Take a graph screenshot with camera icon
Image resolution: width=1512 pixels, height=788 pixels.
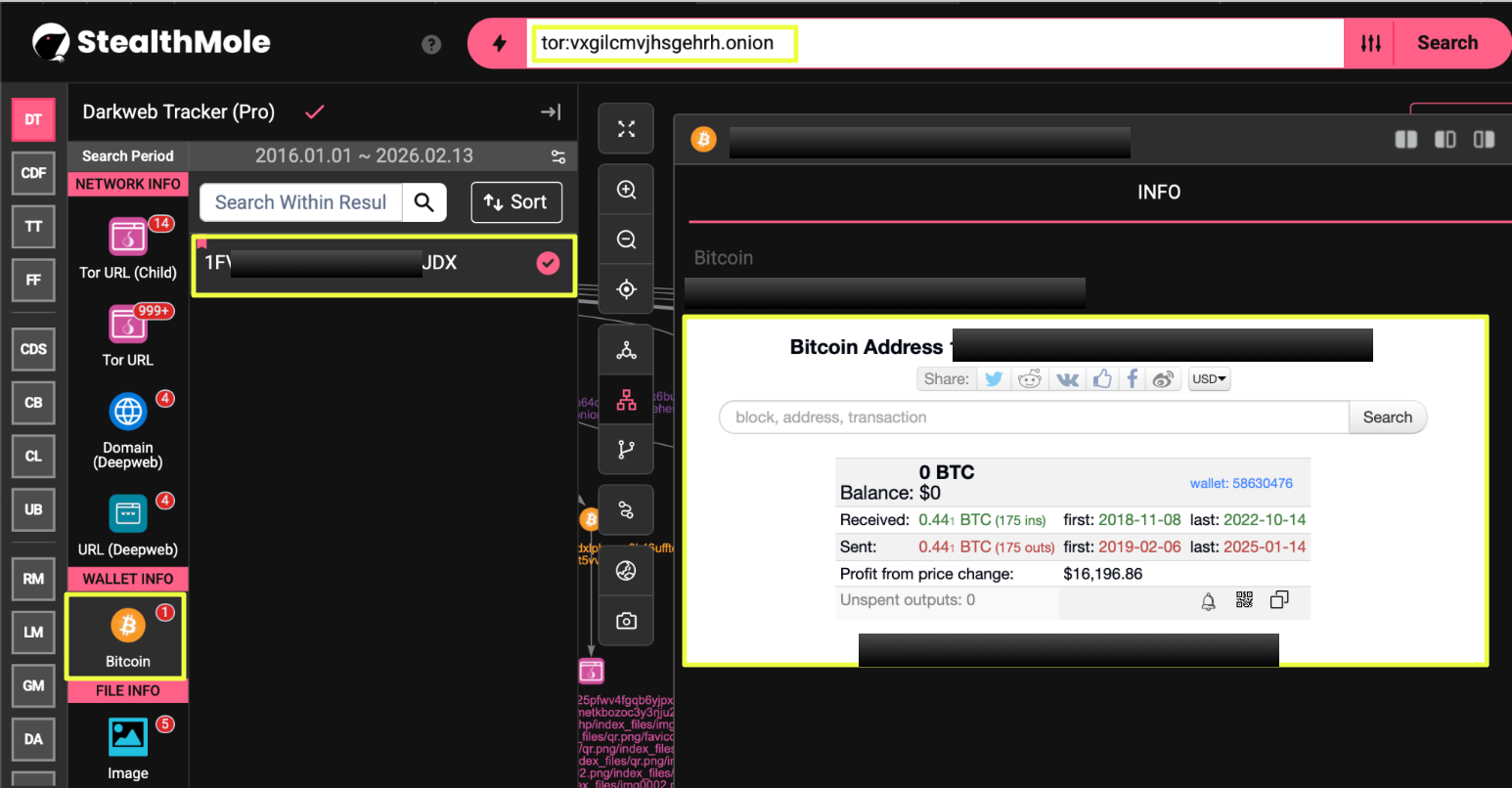[626, 621]
